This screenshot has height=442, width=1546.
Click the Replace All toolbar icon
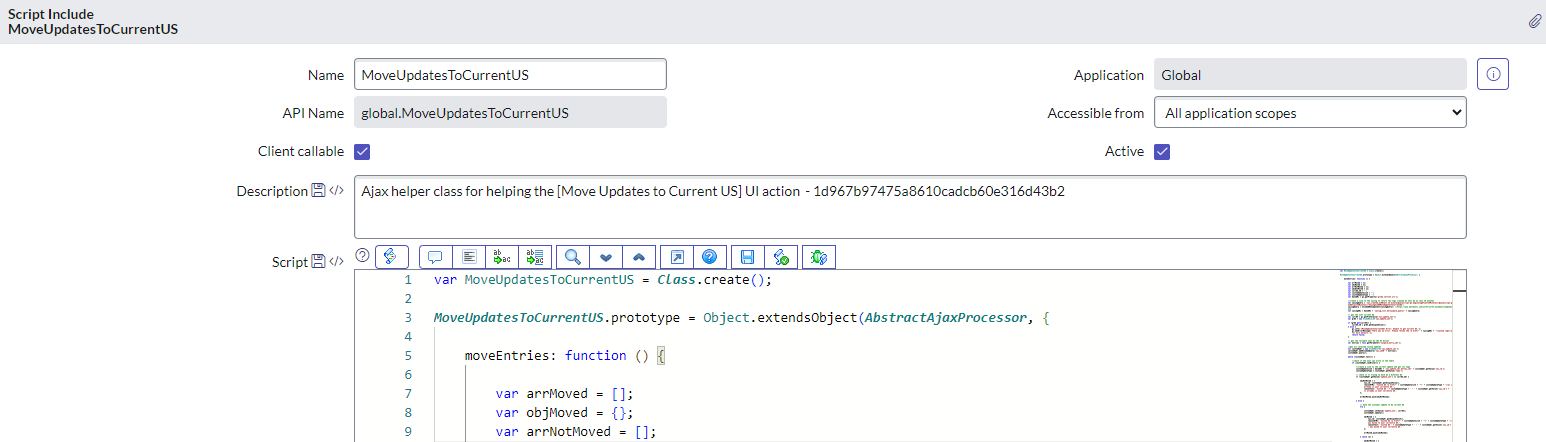(534, 257)
